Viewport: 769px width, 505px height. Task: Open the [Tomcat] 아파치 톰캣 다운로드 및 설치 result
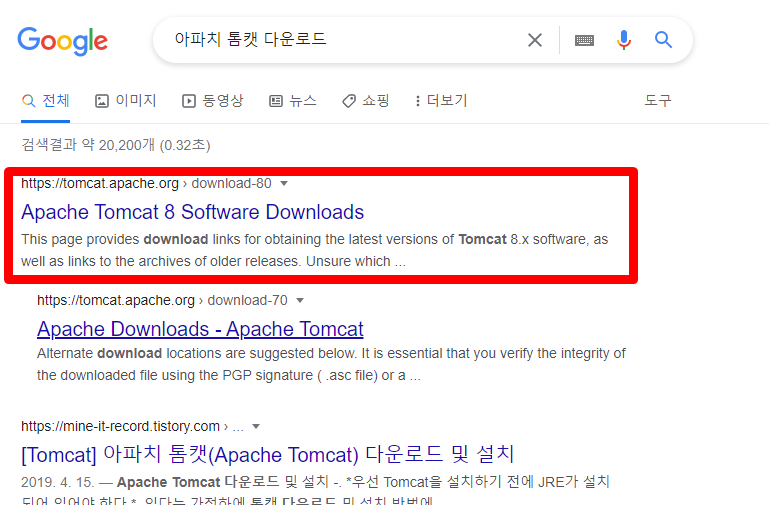pyautogui.click(x=267, y=454)
